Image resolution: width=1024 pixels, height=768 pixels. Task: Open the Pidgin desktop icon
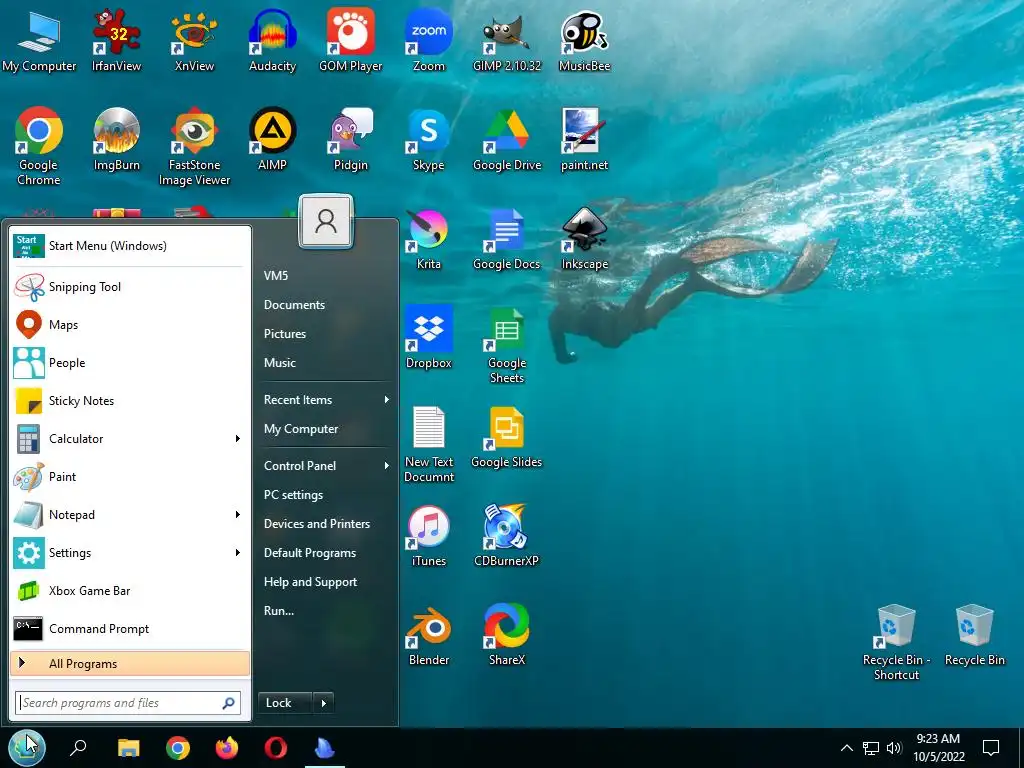[351, 138]
